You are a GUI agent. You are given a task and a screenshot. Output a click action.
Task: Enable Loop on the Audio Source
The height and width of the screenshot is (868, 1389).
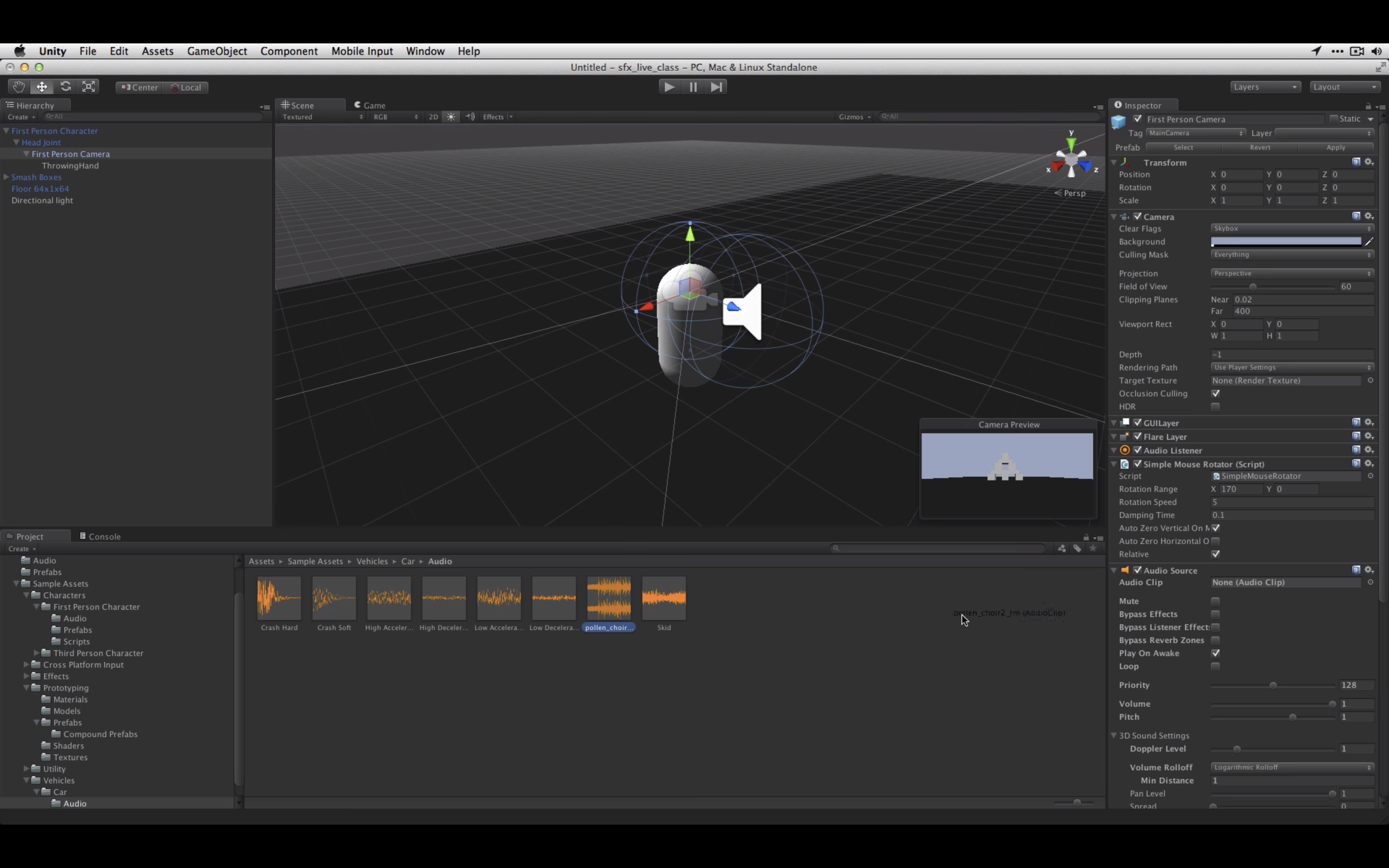pos(1215,666)
